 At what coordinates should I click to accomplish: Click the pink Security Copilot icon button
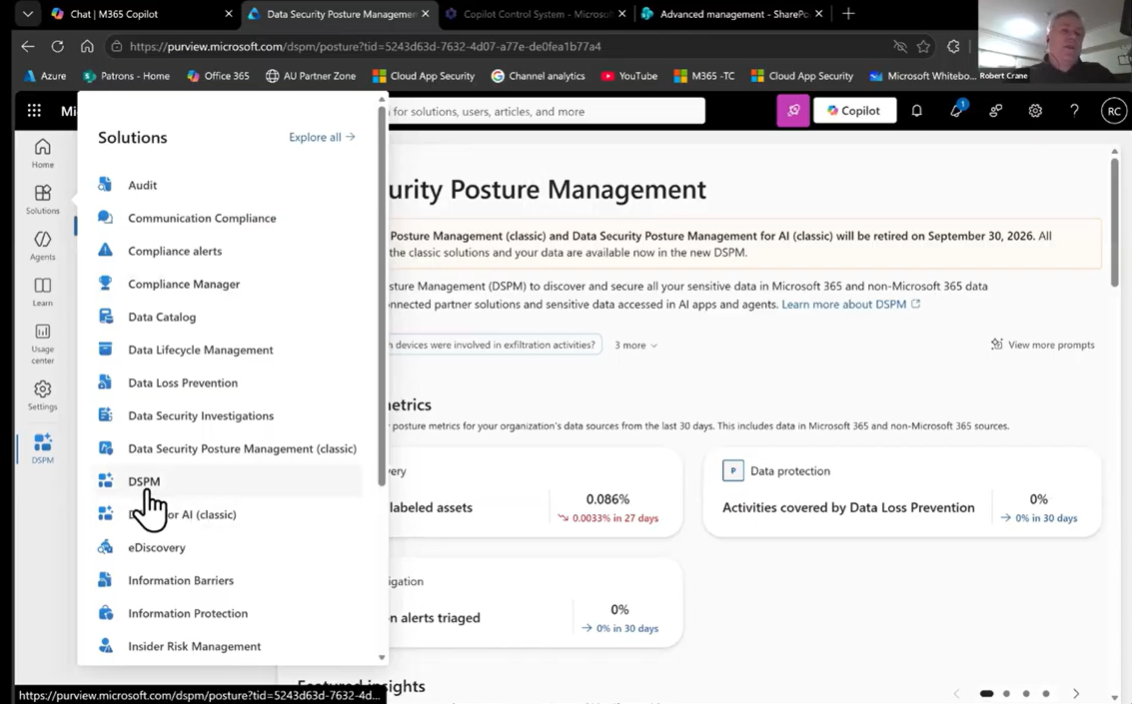click(x=793, y=110)
